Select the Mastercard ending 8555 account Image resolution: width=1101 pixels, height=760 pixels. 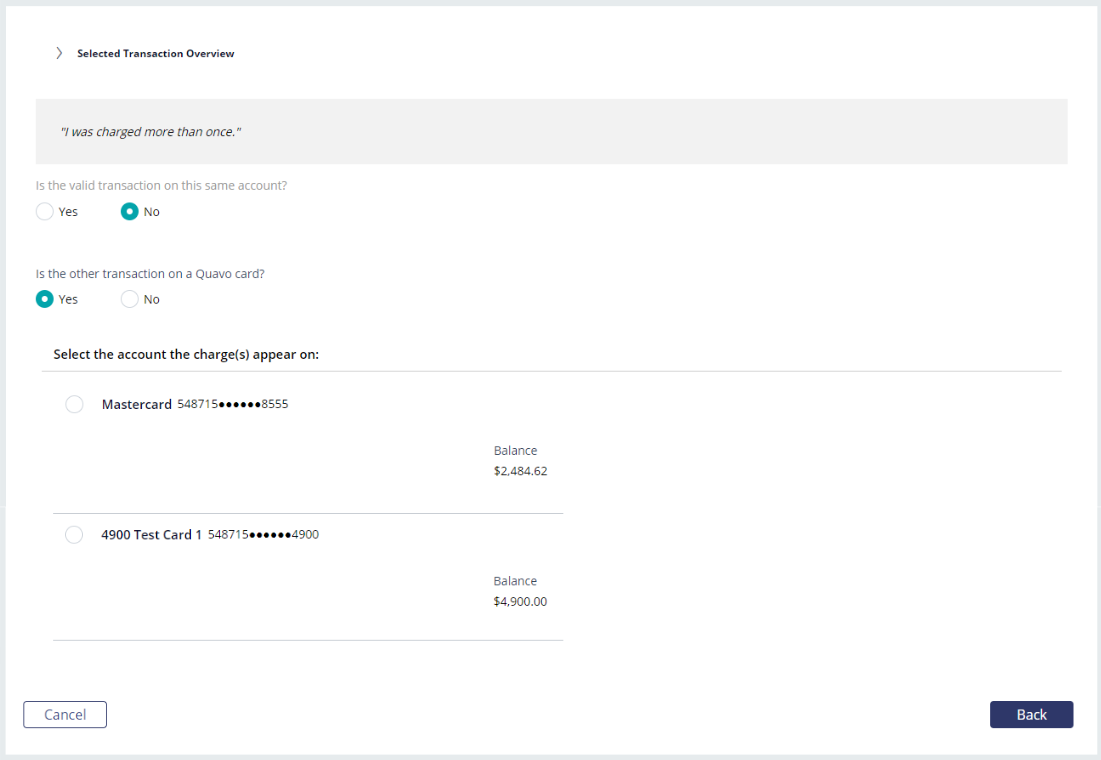point(74,405)
